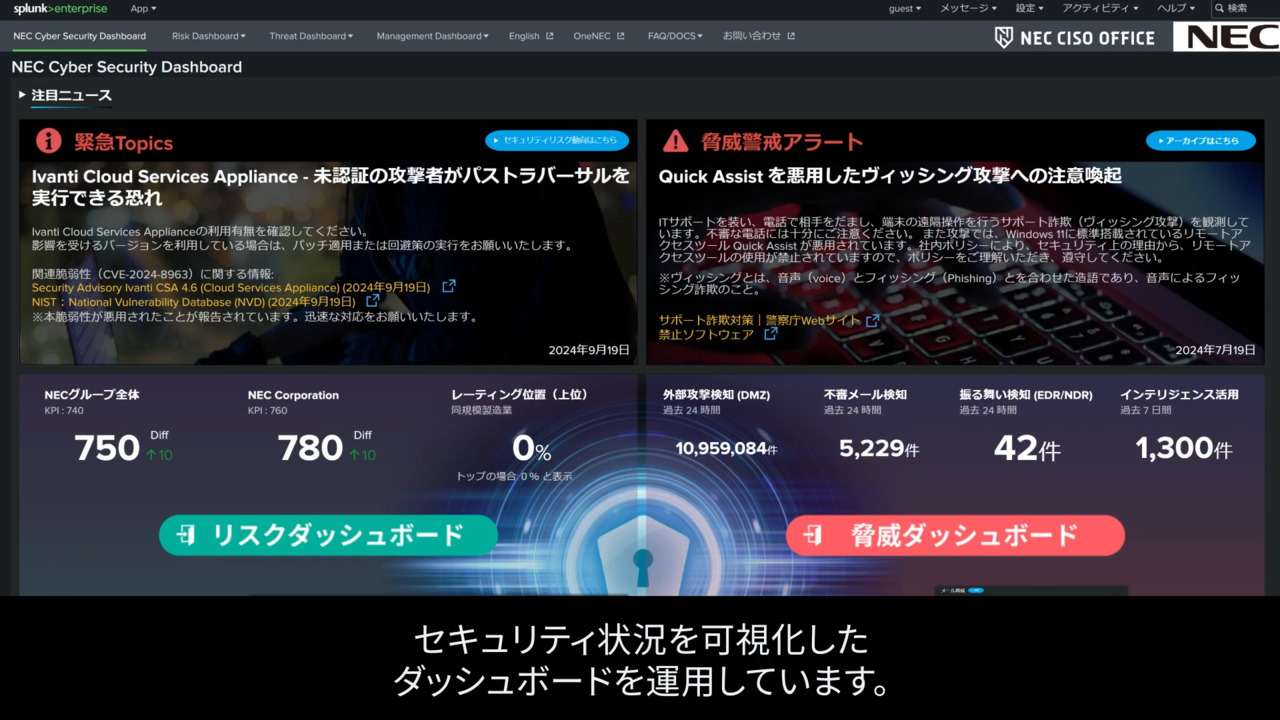Image resolution: width=1280 pixels, height=720 pixels.
Task: Click the Ivanti Cloud Services Appliance headline
Action: click(331, 187)
